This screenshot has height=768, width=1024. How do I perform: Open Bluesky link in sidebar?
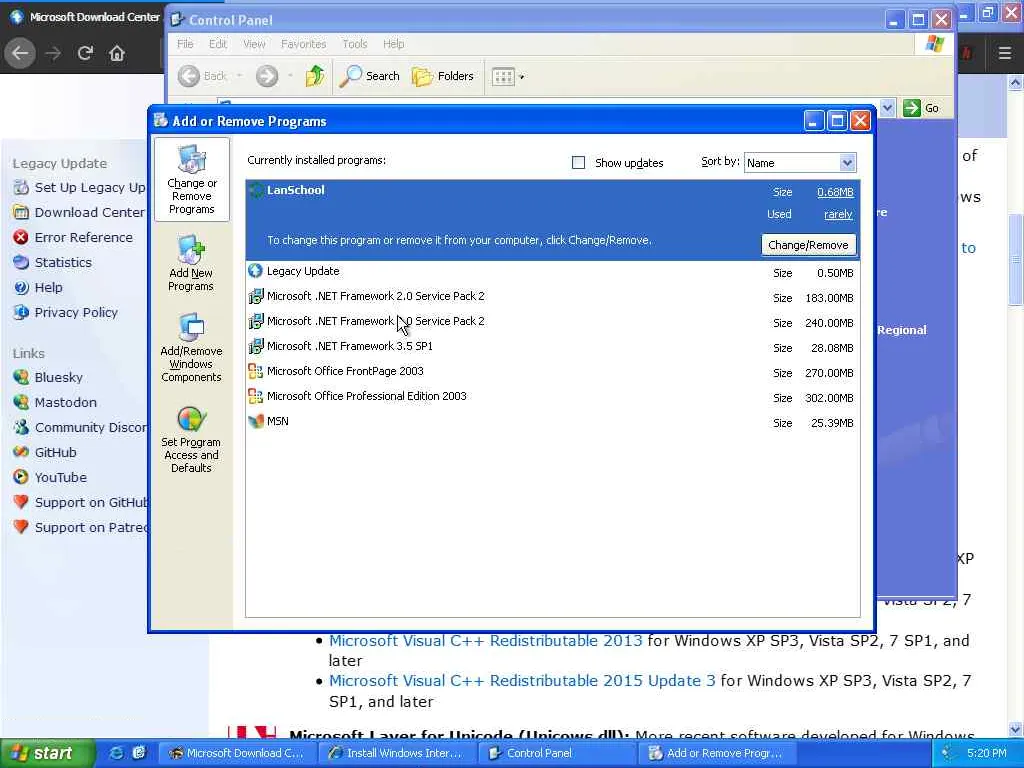tap(59, 377)
